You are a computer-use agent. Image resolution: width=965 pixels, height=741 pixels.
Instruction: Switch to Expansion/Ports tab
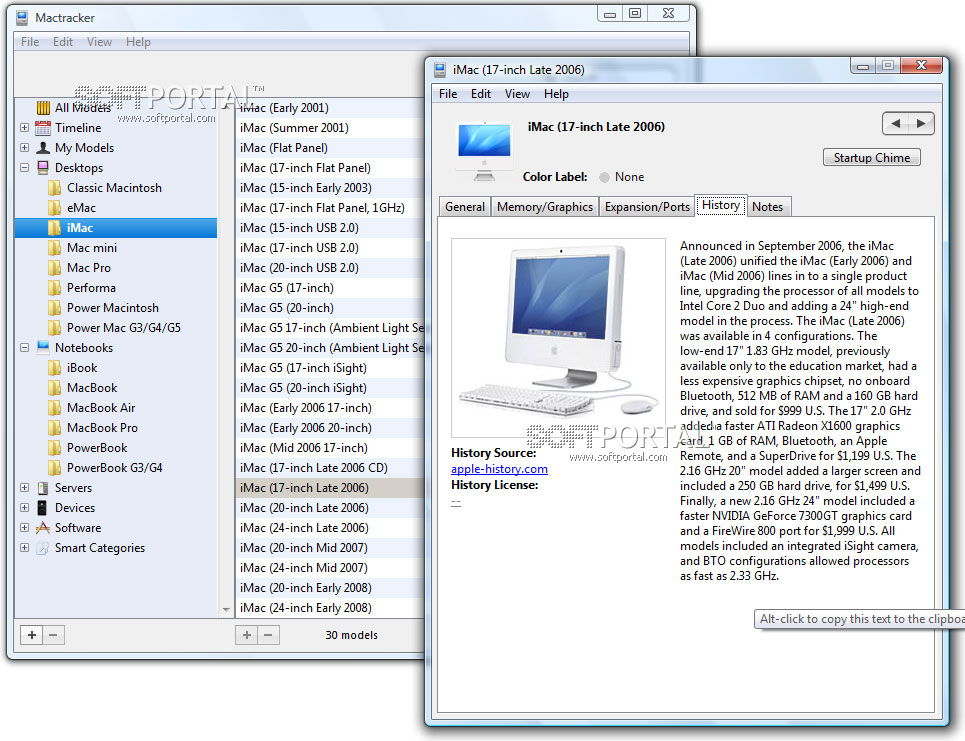(x=647, y=207)
